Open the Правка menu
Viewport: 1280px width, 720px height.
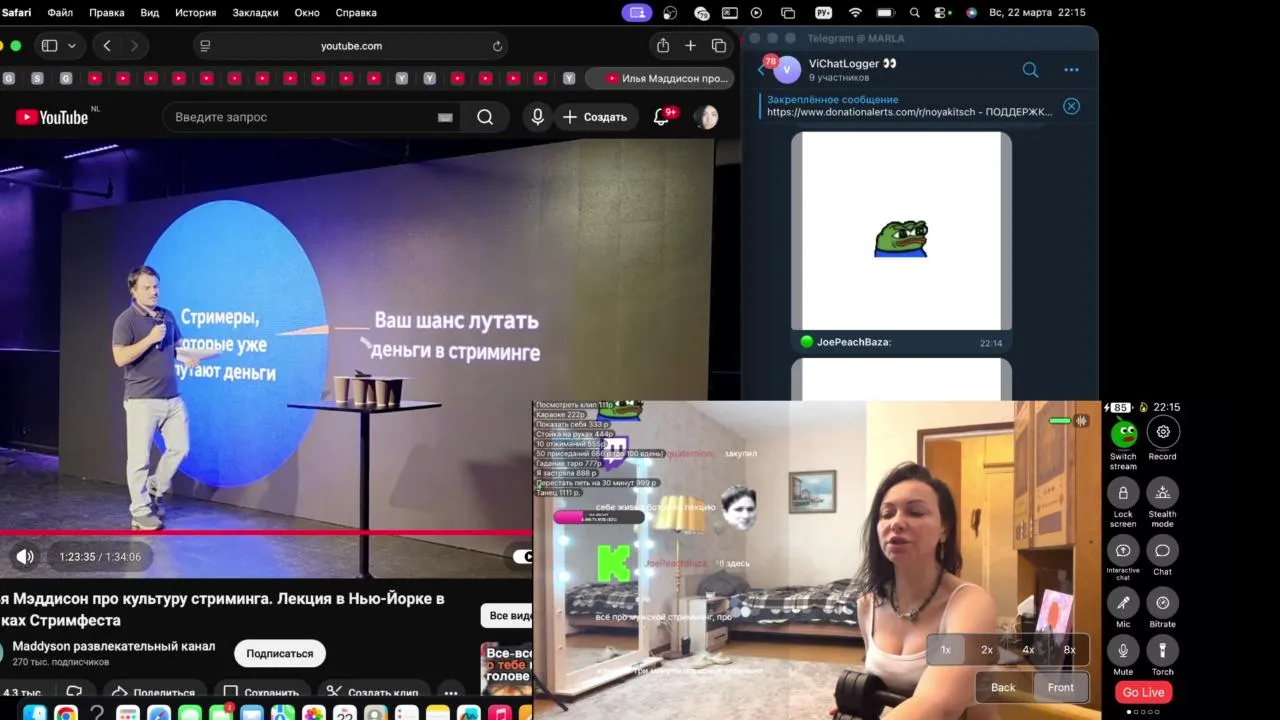click(x=107, y=13)
